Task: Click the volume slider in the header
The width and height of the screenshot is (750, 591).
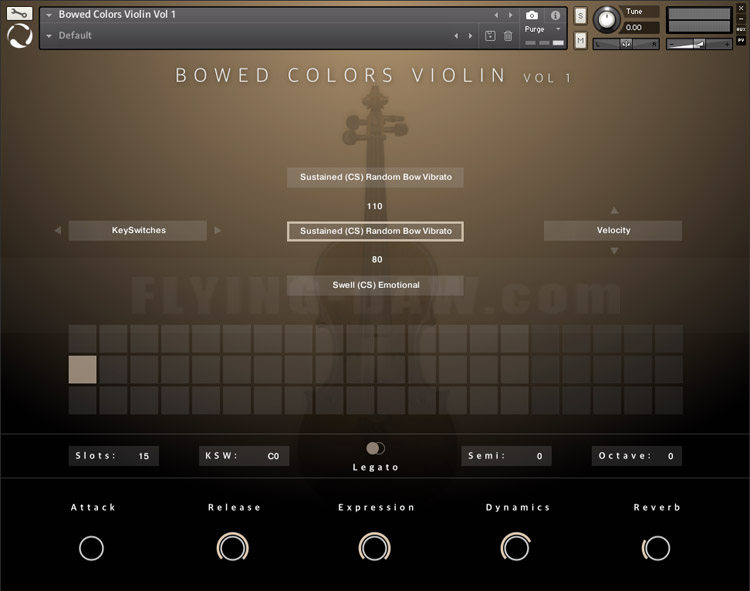Action: [699, 44]
